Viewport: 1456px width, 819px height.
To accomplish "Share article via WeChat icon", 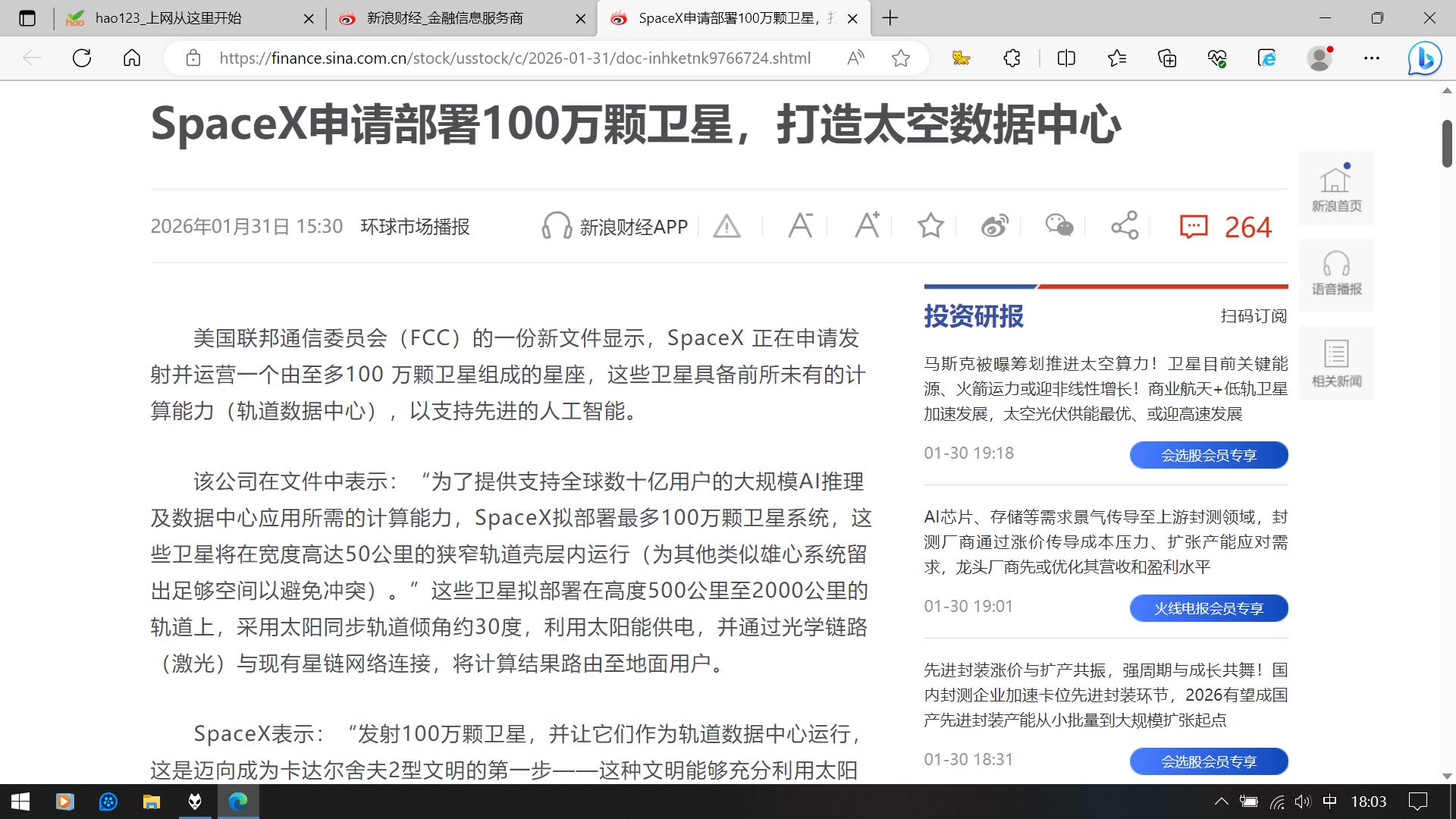I will click(1059, 226).
